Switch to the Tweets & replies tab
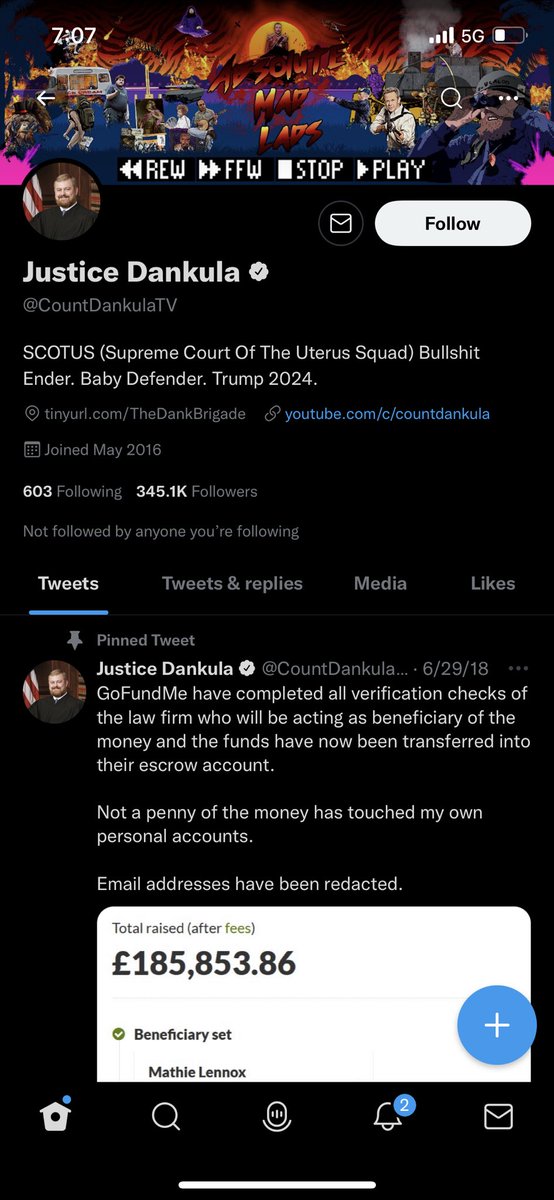Viewport: 554px width, 1200px height. click(x=232, y=583)
